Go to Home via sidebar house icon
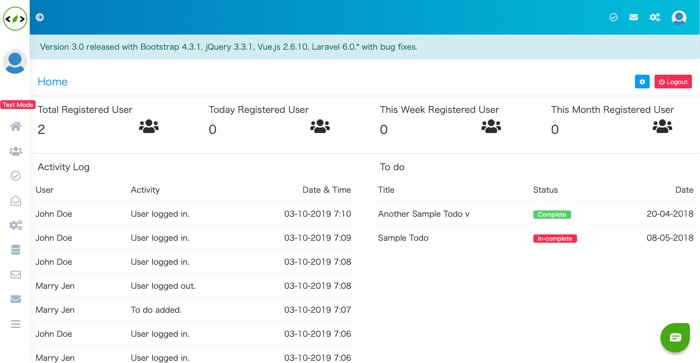Screen dimensions: 700x363 16,126
